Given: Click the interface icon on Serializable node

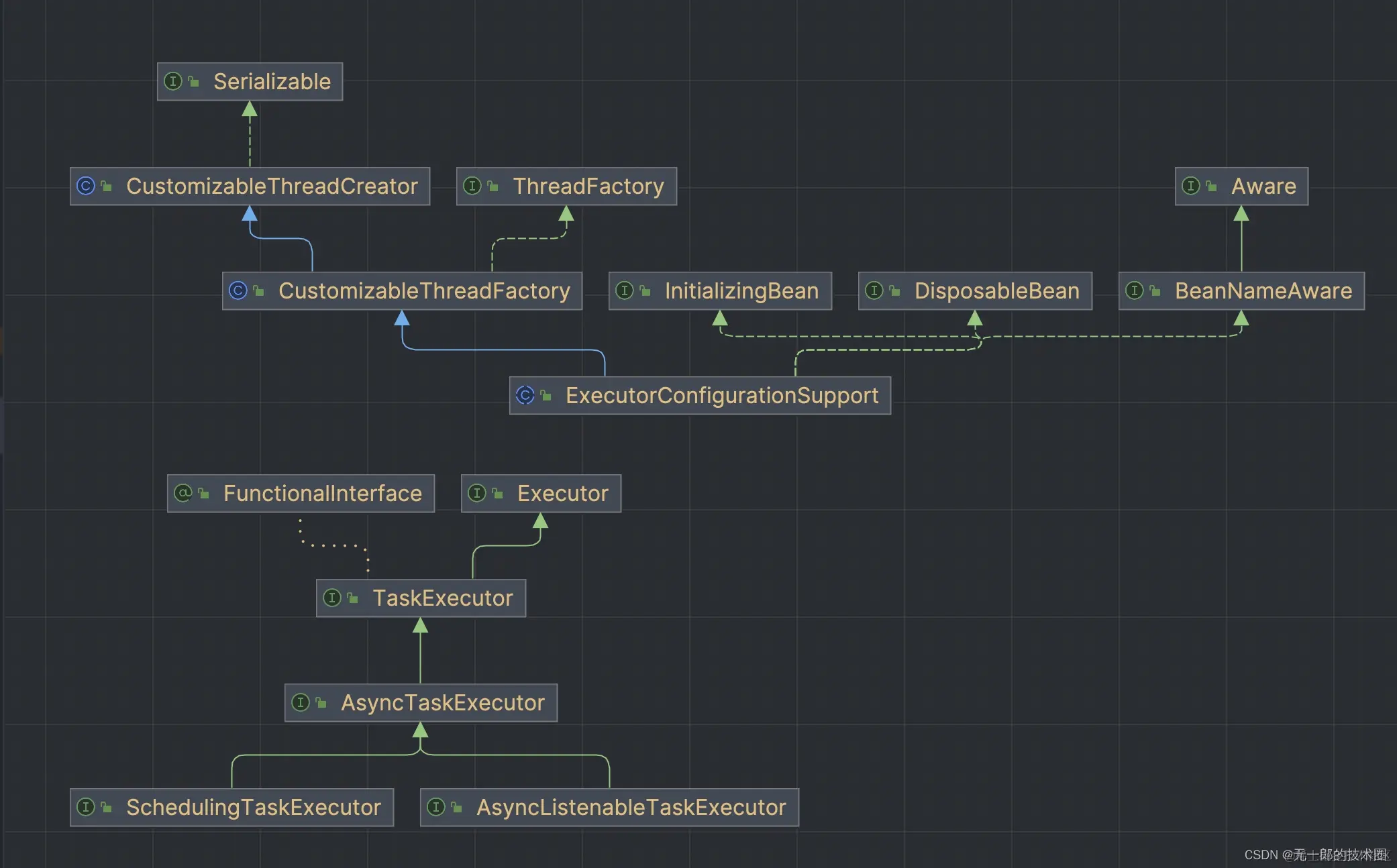Looking at the screenshot, I should click(173, 81).
